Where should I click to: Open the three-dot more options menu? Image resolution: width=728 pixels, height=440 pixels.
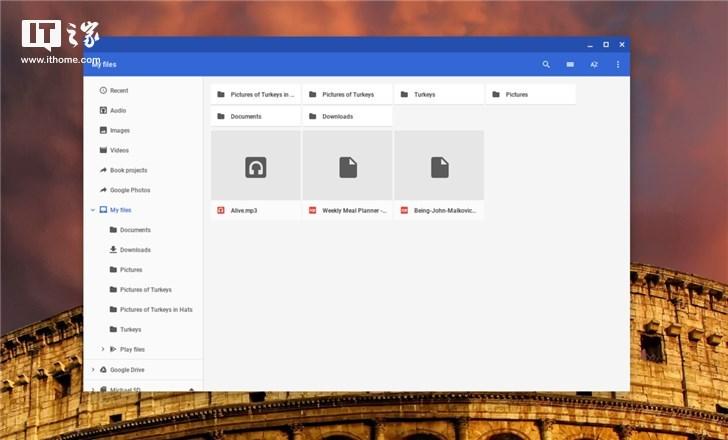[618, 65]
